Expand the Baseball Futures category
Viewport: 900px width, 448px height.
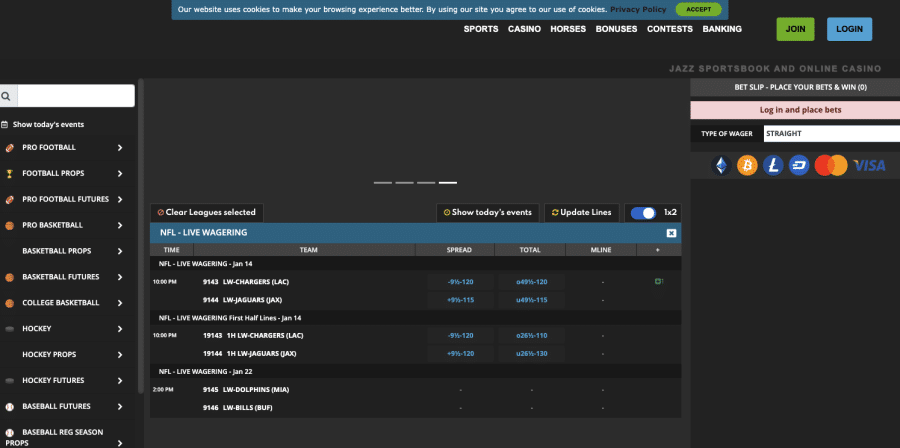120,407
